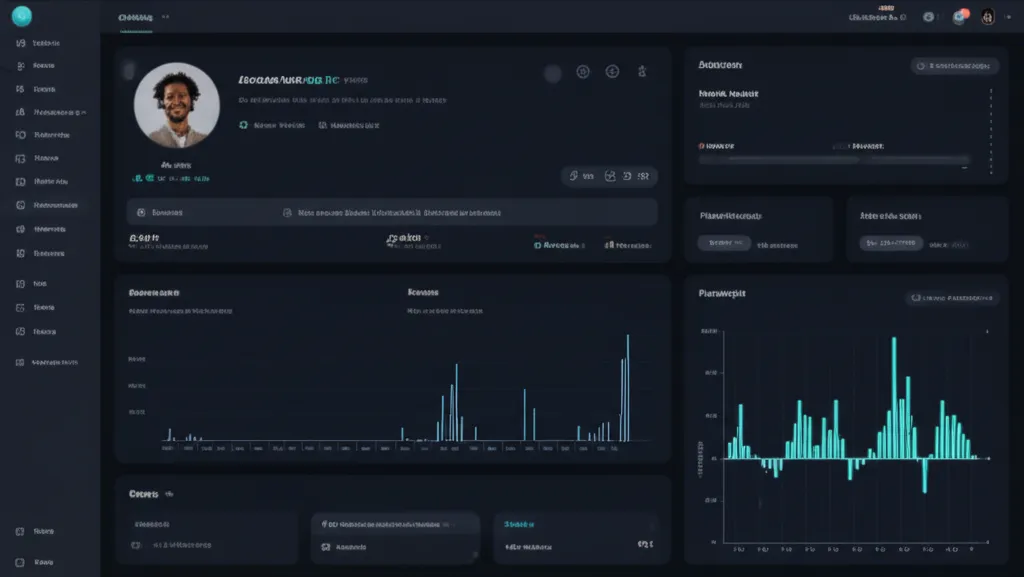Click the horizontal progress bar in the top-right panel
Image resolution: width=1024 pixels, height=577 pixels.
(834, 159)
